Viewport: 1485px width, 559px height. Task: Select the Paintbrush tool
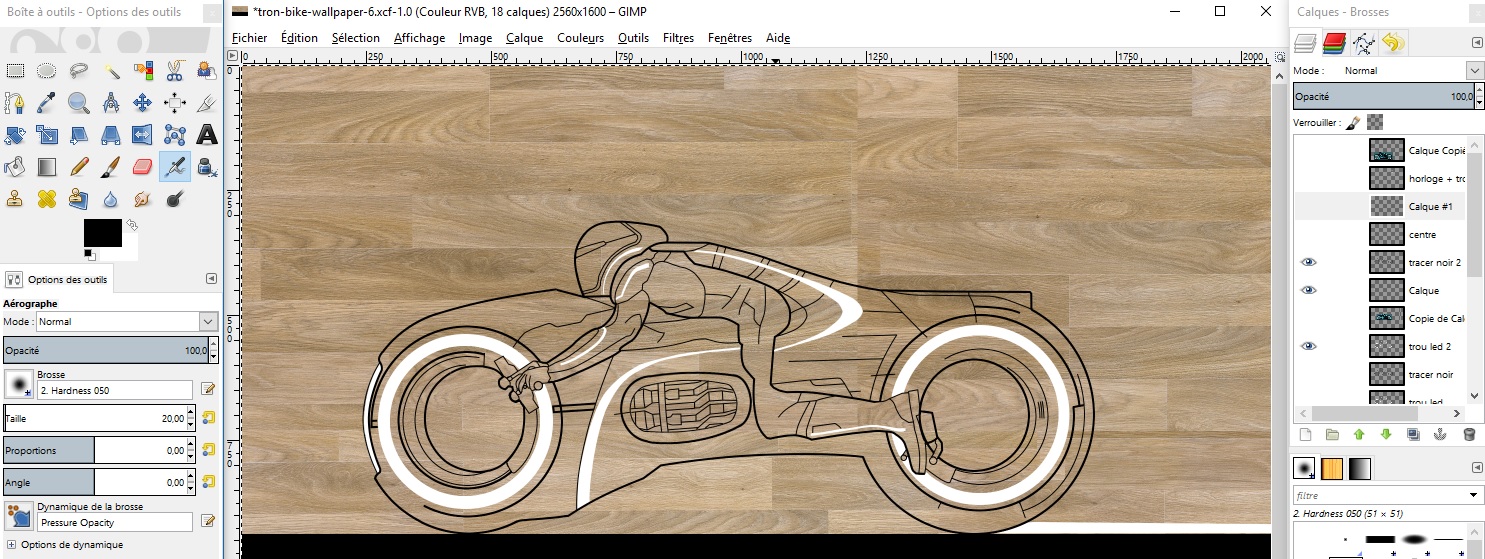pos(111,166)
